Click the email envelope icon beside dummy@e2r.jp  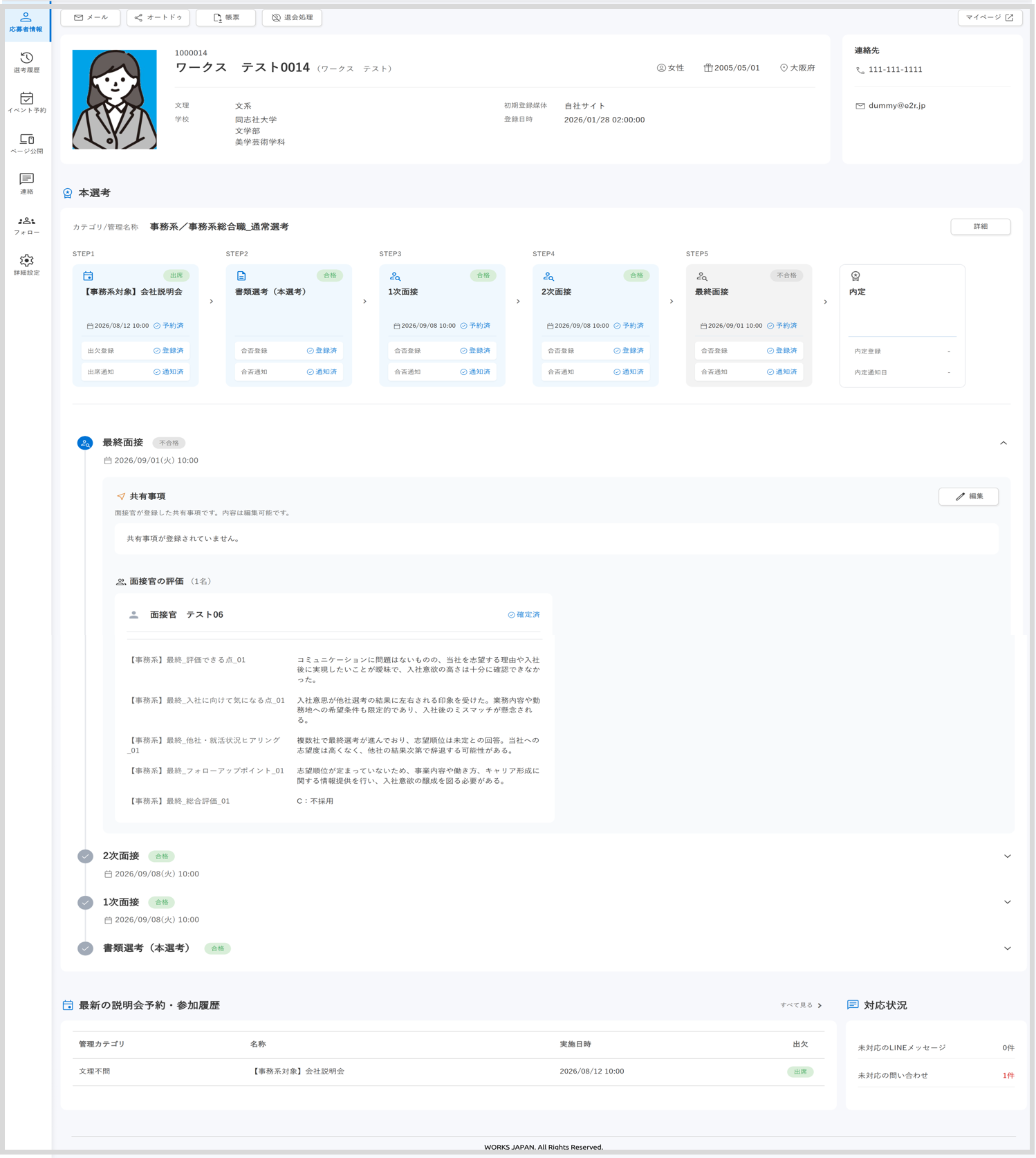tap(860, 106)
